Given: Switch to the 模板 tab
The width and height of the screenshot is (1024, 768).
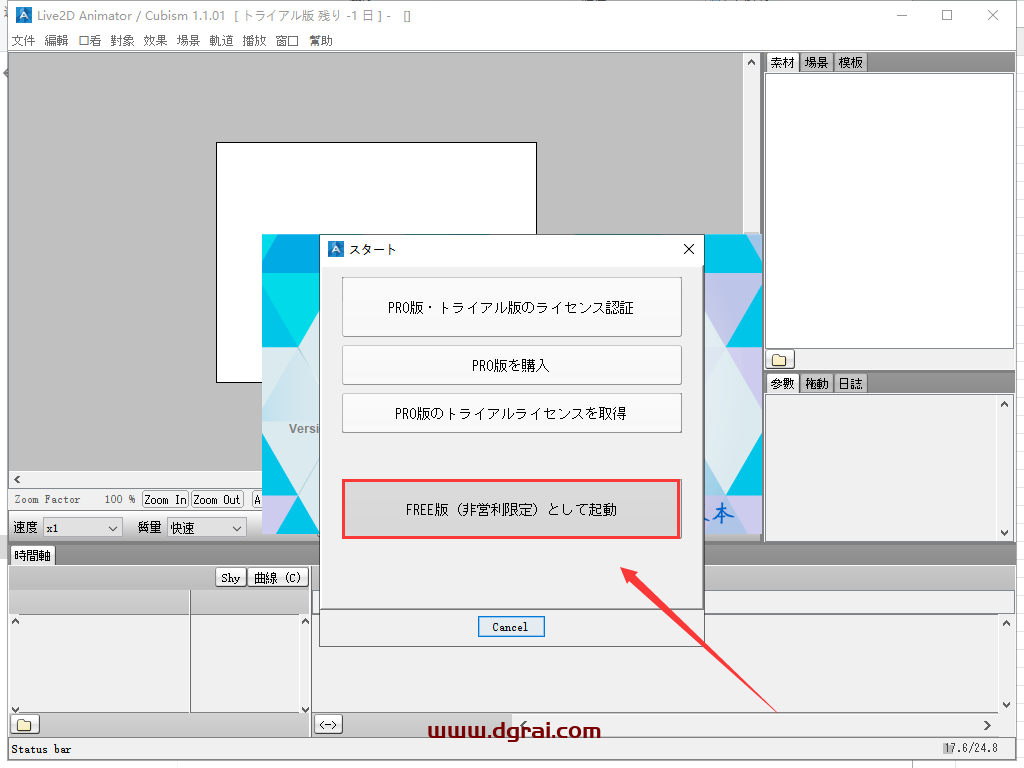Looking at the screenshot, I should (850, 63).
